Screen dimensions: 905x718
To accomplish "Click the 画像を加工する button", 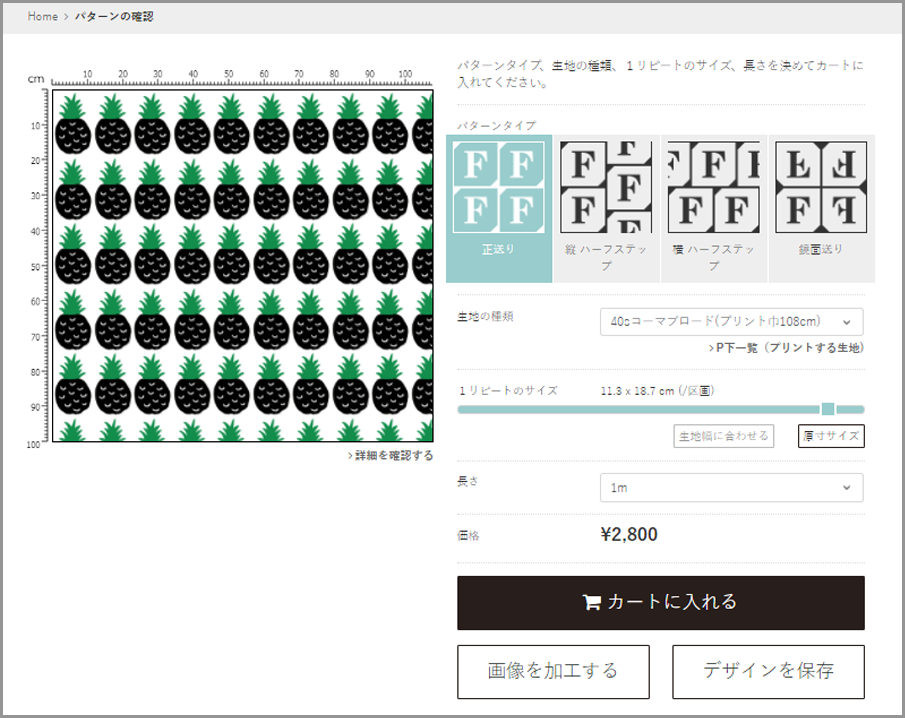I will [x=554, y=672].
